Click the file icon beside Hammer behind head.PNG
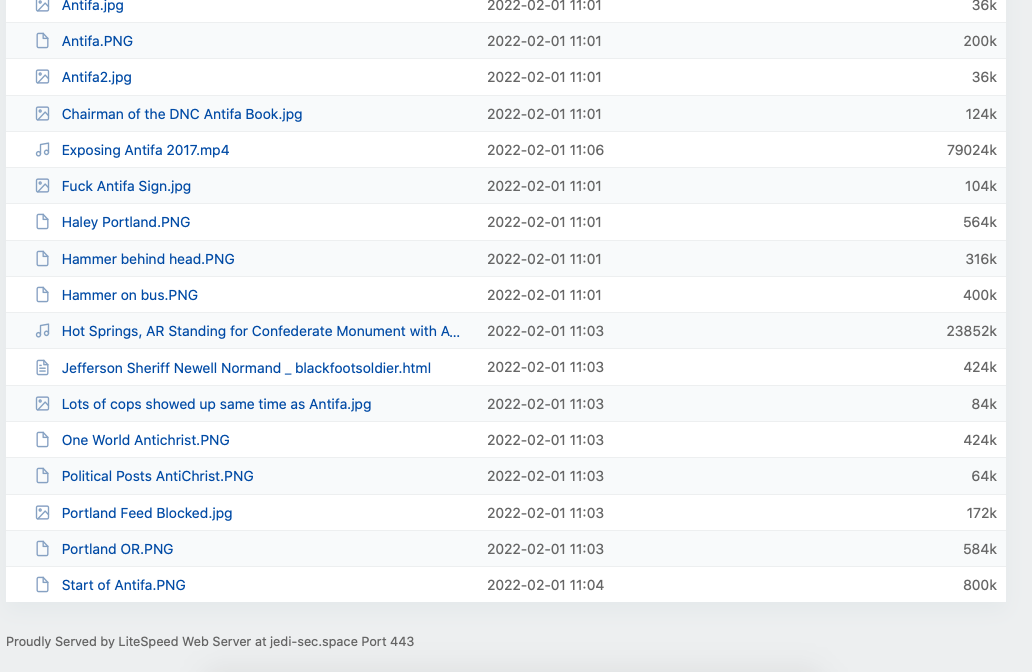Viewport: 1032px width, 672px height. pyautogui.click(x=42, y=259)
